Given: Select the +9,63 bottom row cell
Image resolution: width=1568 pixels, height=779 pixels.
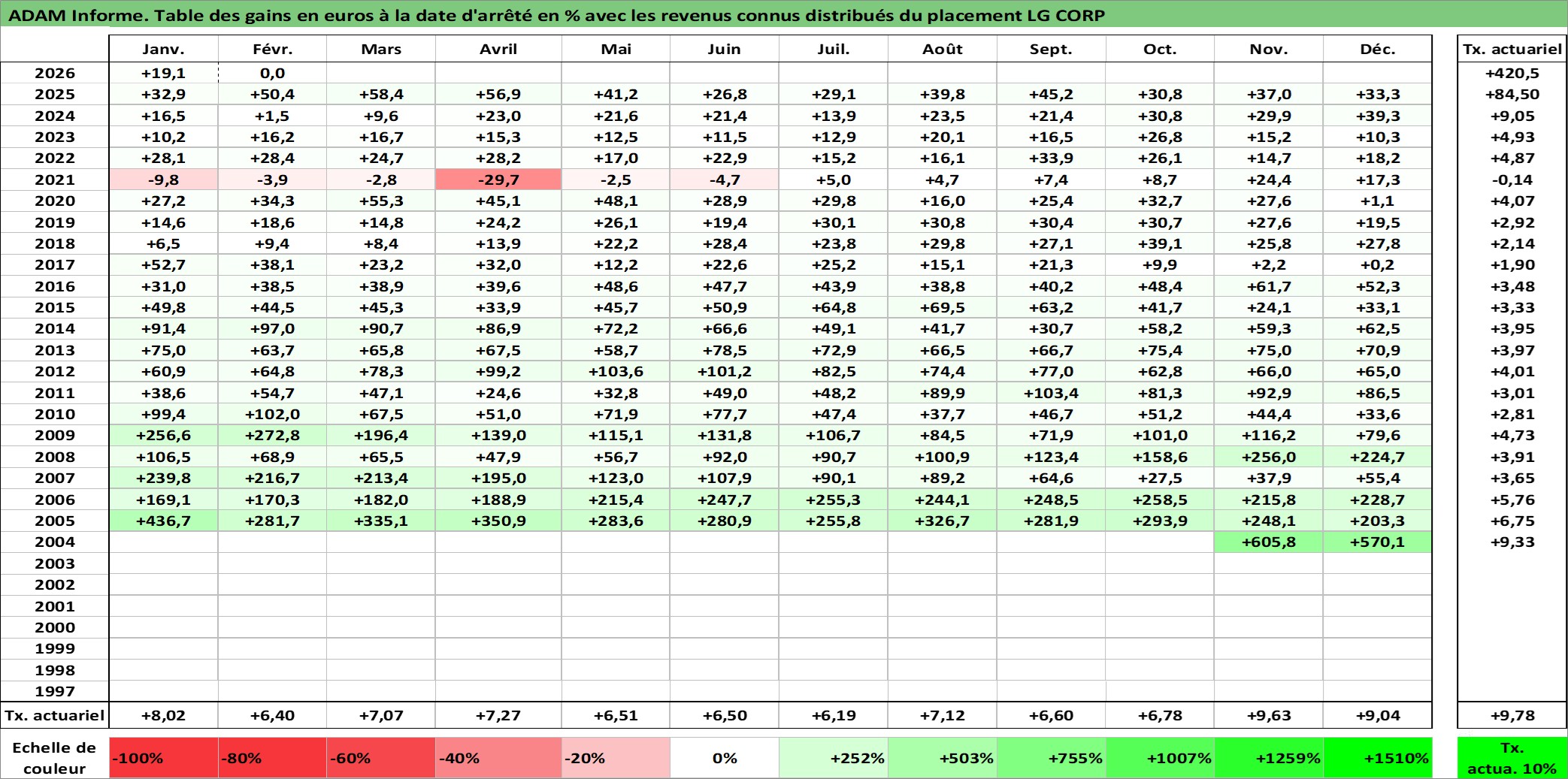Looking at the screenshot, I should click(1269, 715).
